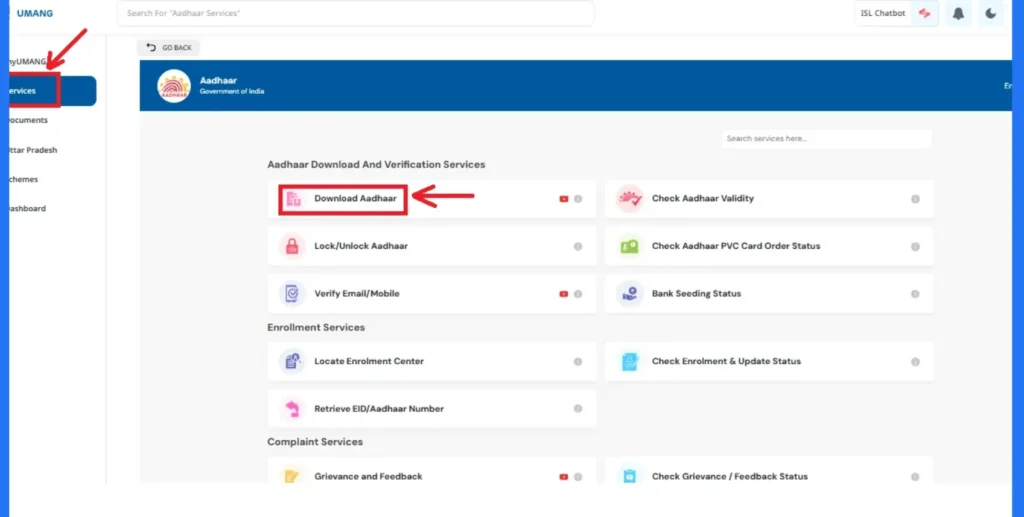Open Lock/Unlock Aadhaar service

[360, 246]
